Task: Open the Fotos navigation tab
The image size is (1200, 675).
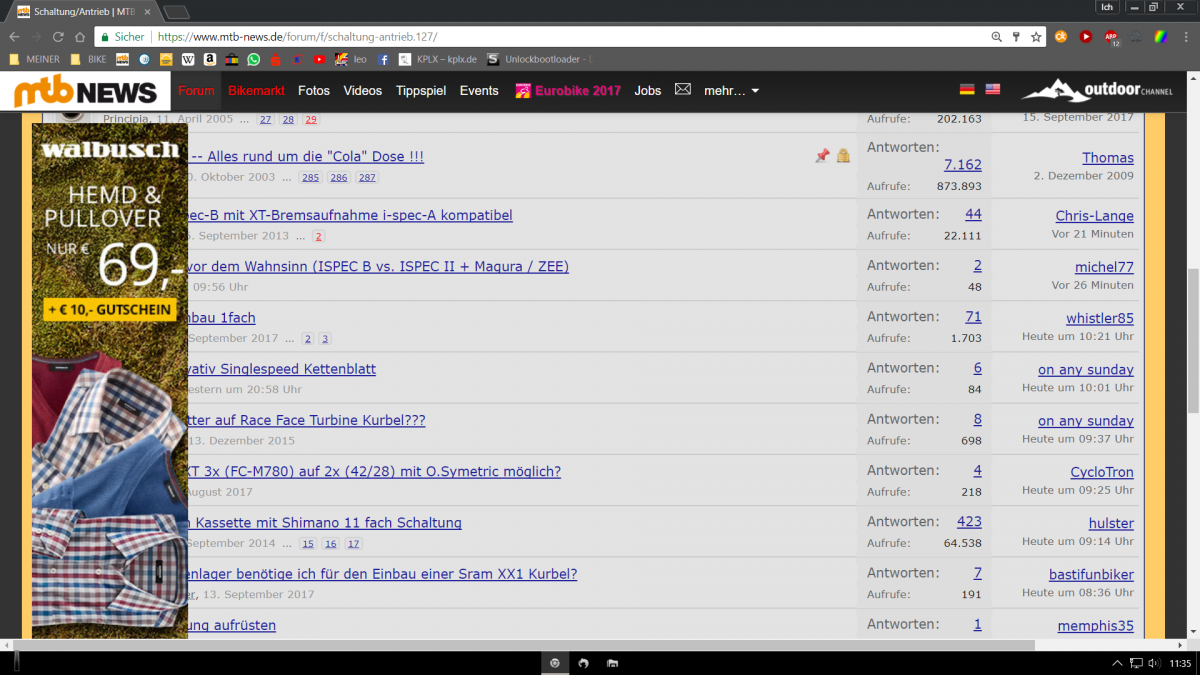Action: [314, 90]
